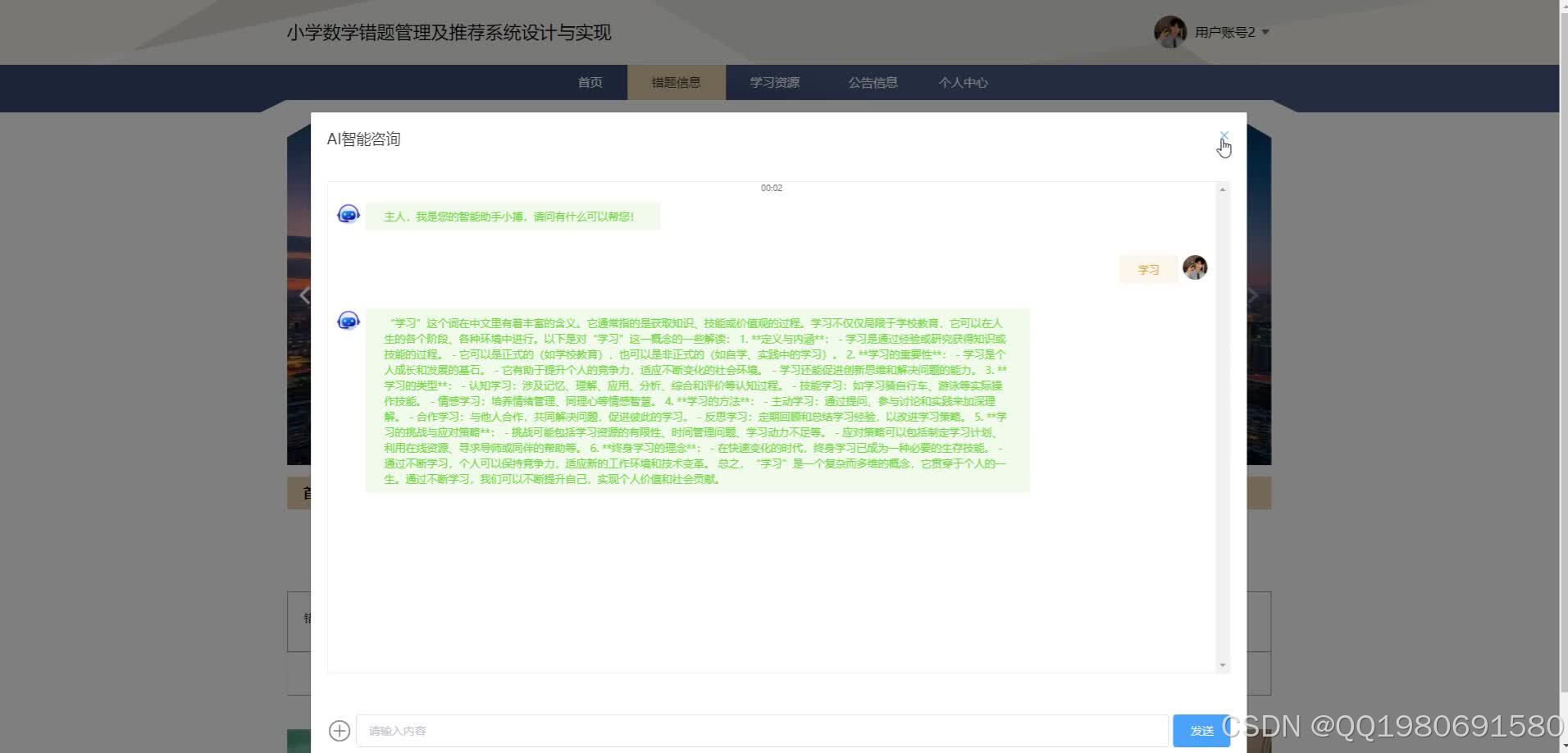The height and width of the screenshot is (753, 1568).
Task: Click the carousel right arrow behind the dialog
Action: pyautogui.click(x=1252, y=294)
